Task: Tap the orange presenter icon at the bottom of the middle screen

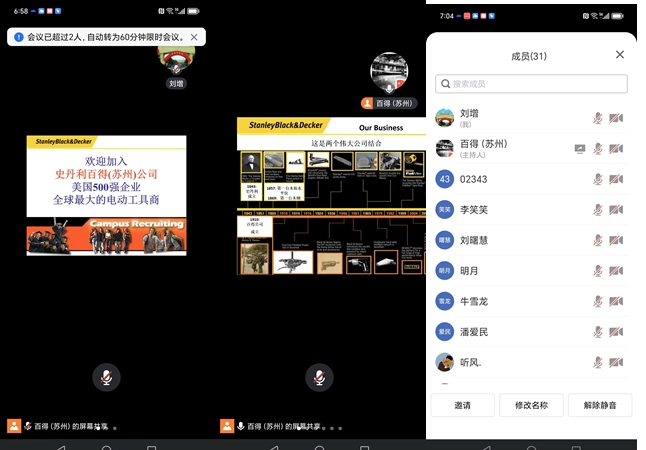Action: tap(227, 426)
